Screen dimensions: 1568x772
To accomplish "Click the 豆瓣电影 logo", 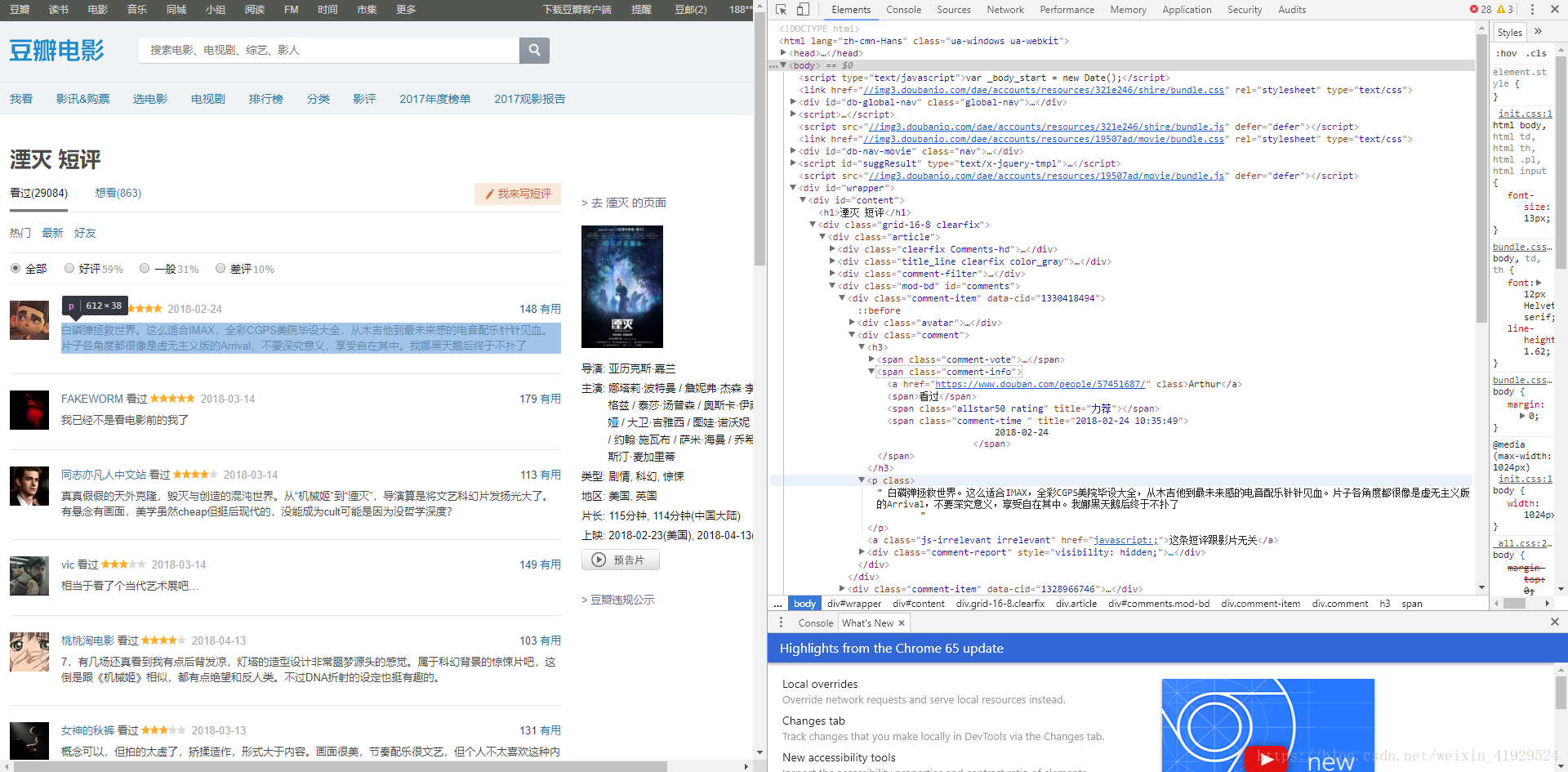I will [x=57, y=51].
